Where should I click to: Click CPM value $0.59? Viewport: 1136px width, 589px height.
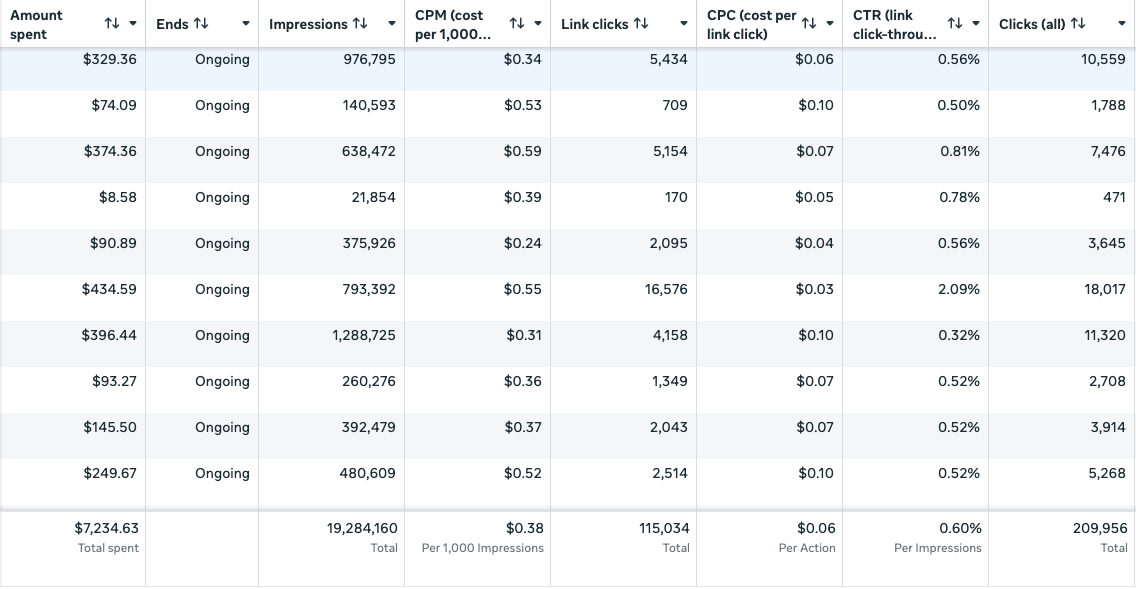tap(522, 151)
